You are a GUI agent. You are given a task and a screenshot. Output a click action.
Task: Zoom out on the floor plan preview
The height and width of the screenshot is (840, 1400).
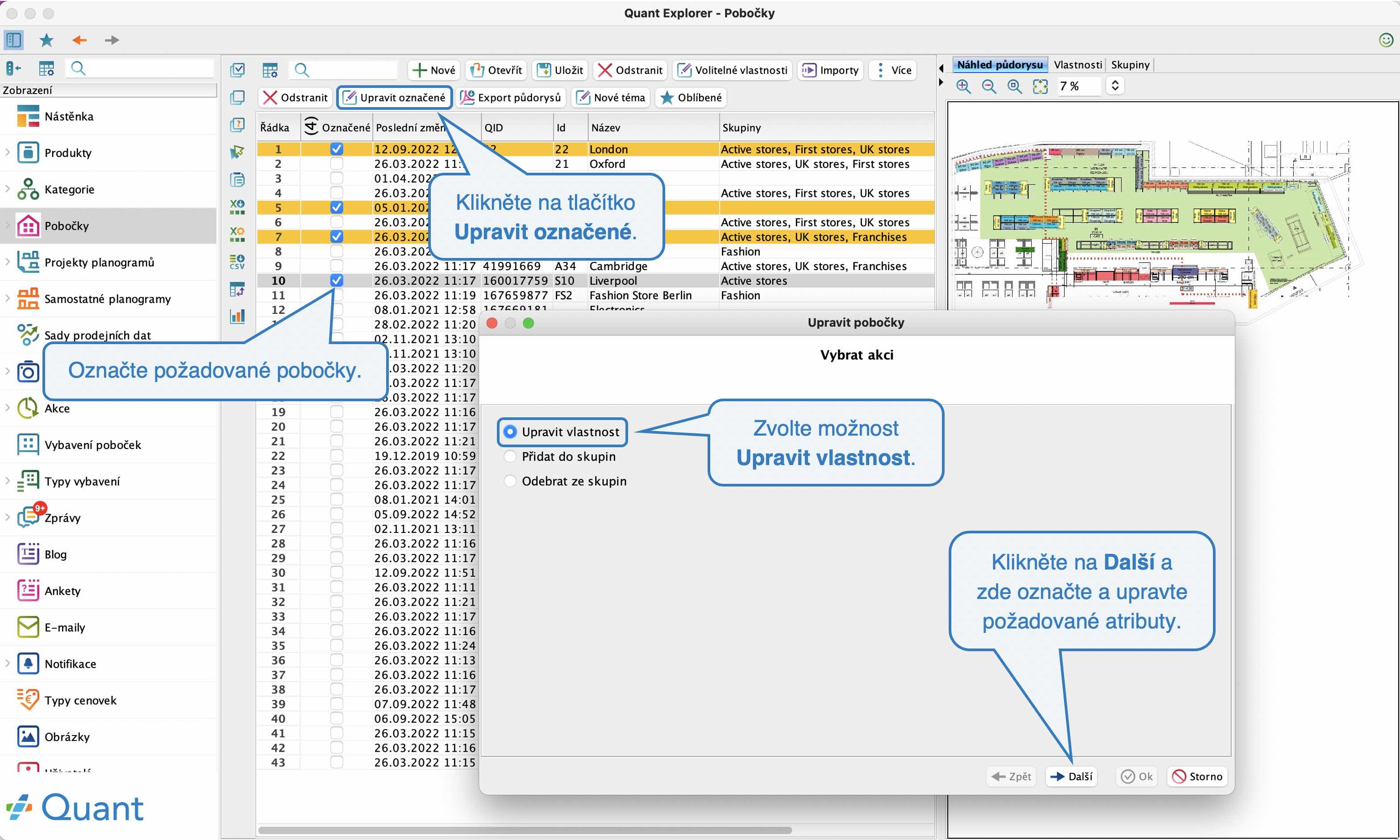point(988,86)
